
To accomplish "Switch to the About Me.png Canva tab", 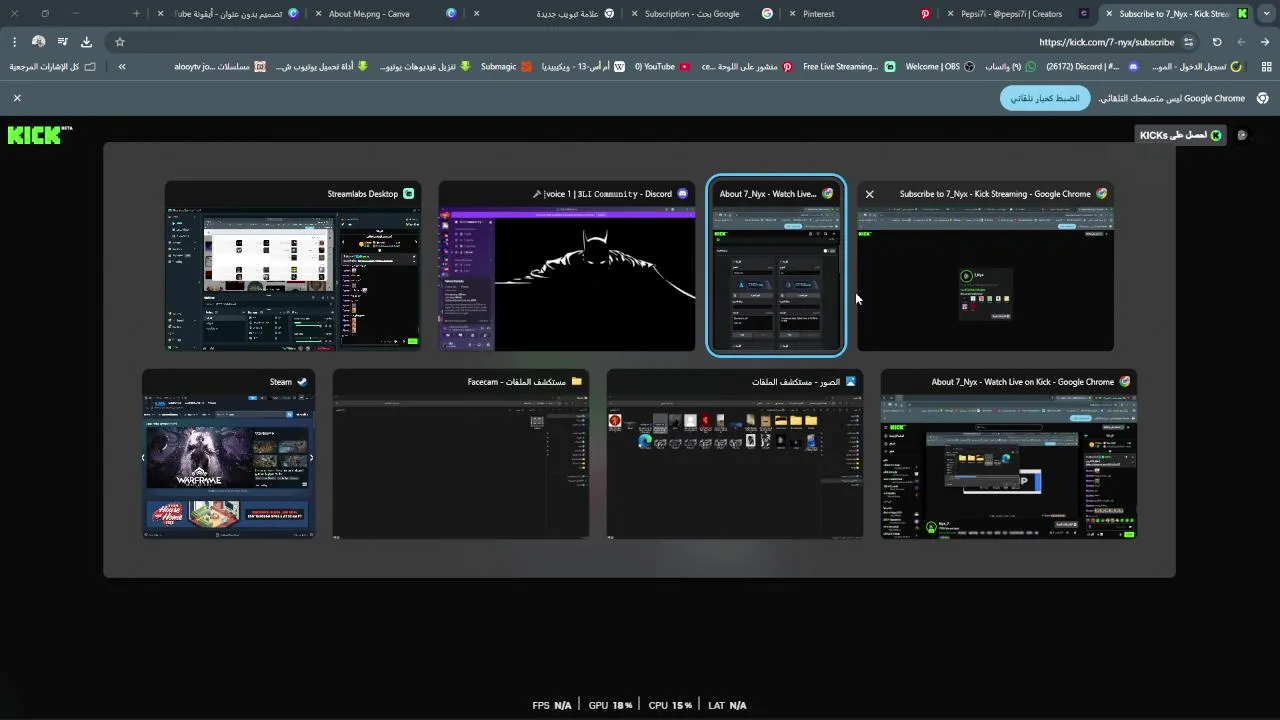I will click(x=385, y=14).
